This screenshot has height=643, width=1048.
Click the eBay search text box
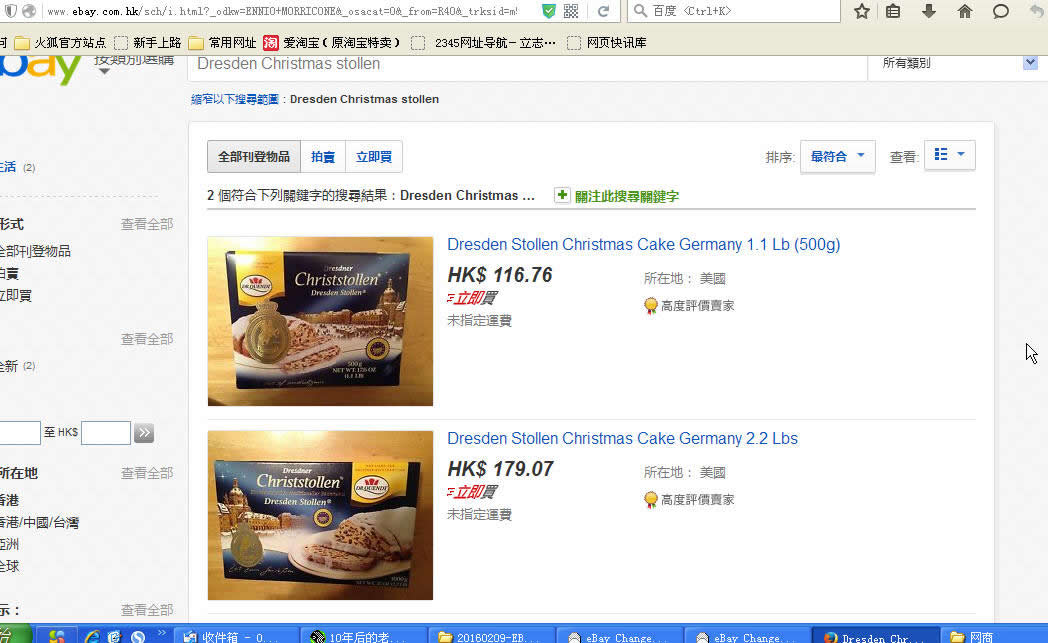(x=527, y=64)
